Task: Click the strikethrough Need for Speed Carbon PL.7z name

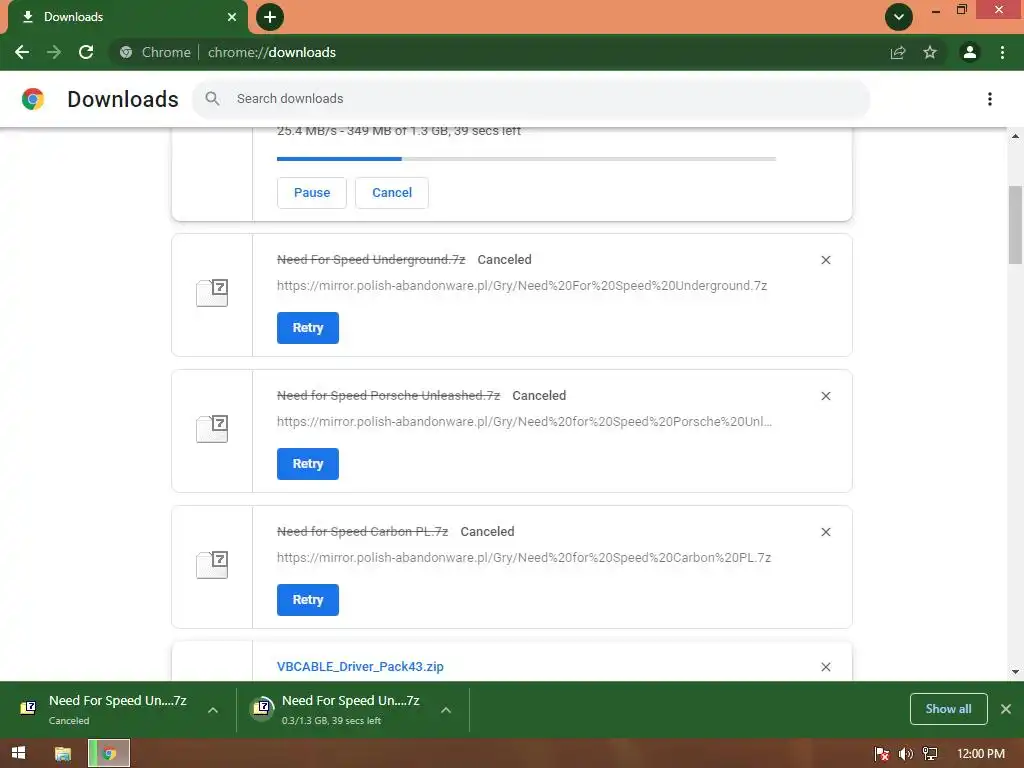Action: tap(362, 532)
